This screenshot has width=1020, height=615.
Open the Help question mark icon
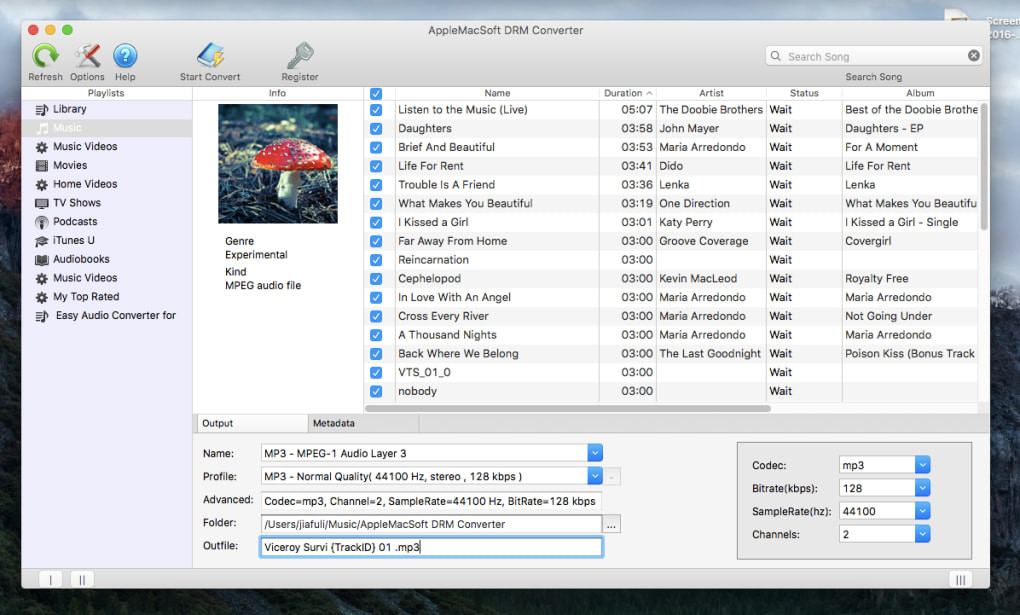click(125, 57)
